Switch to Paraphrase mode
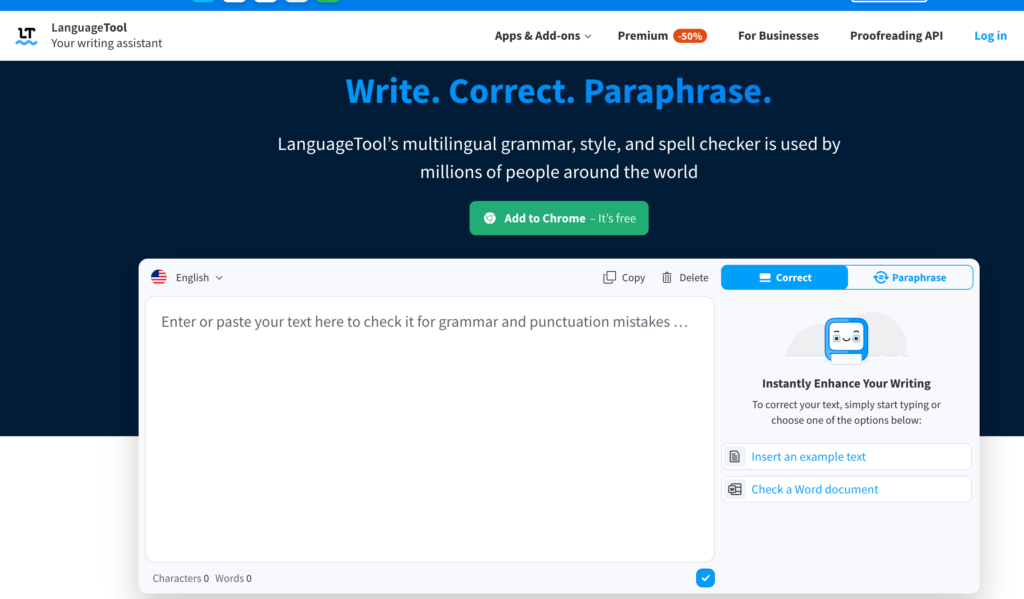This screenshot has height=599, width=1024. coord(909,277)
